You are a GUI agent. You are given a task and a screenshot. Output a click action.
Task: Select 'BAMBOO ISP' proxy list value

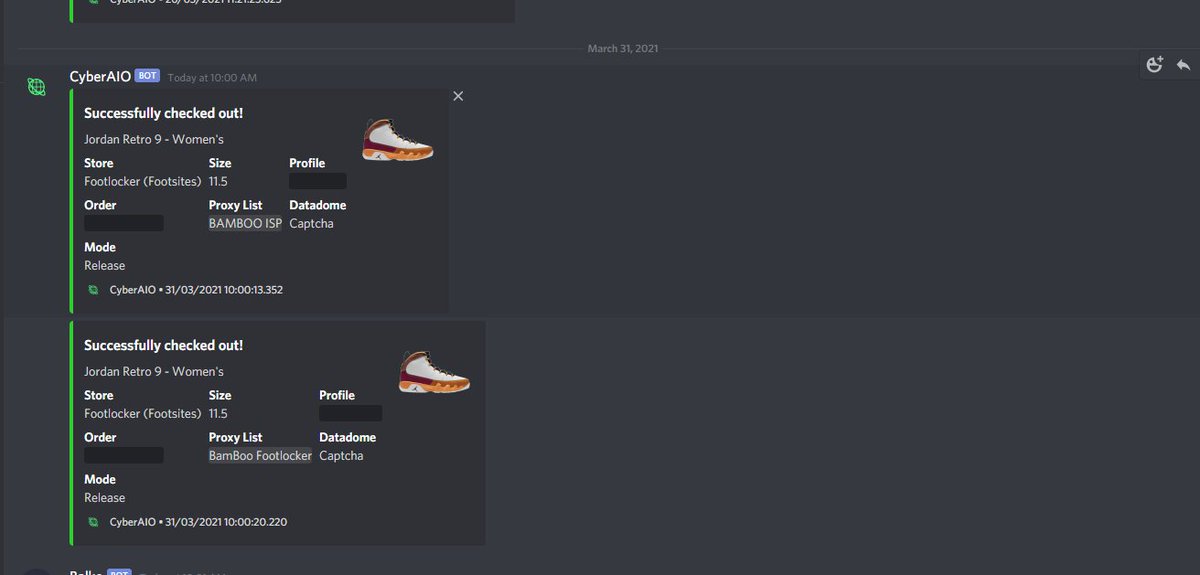pos(245,223)
